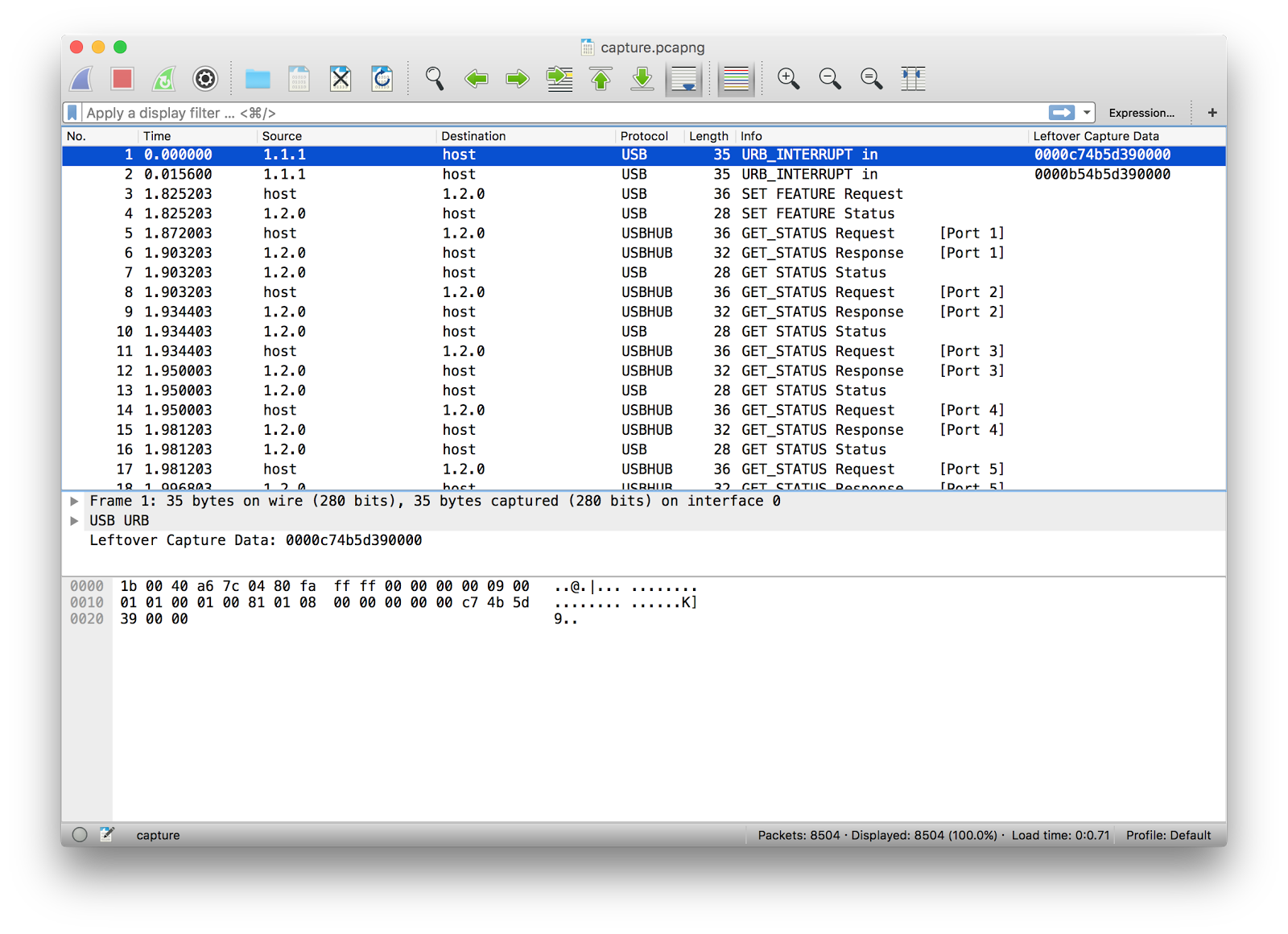The image size is (1288, 934).
Task: Open Go to specified packet
Action: [x=559, y=79]
